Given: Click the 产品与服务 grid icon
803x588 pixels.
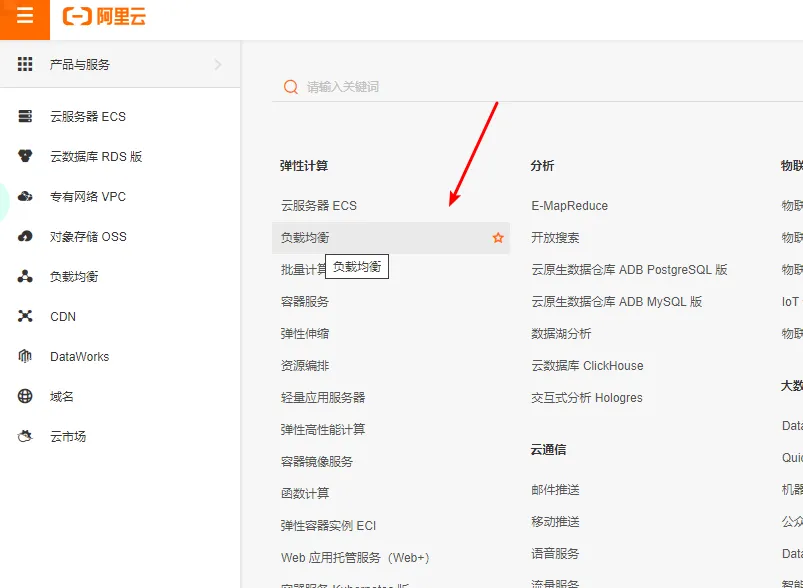Looking at the screenshot, I should coord(25,64).
